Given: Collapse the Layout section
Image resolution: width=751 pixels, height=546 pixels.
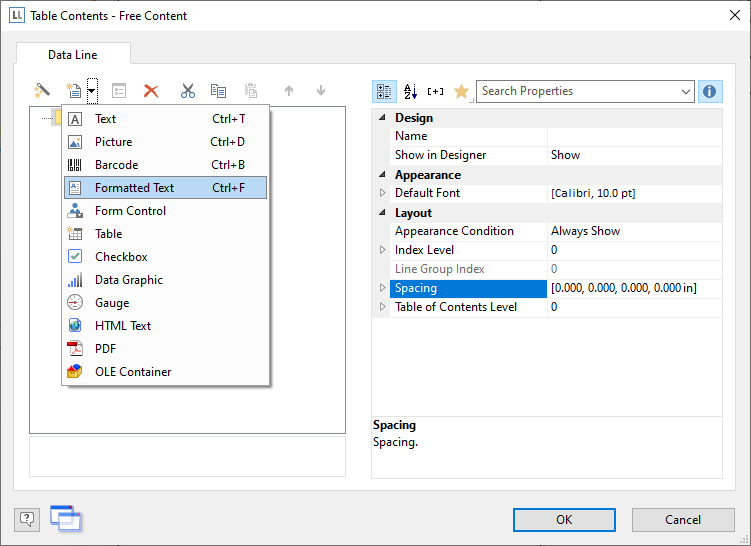Looking at the screenshot, I should pos(382,212).
